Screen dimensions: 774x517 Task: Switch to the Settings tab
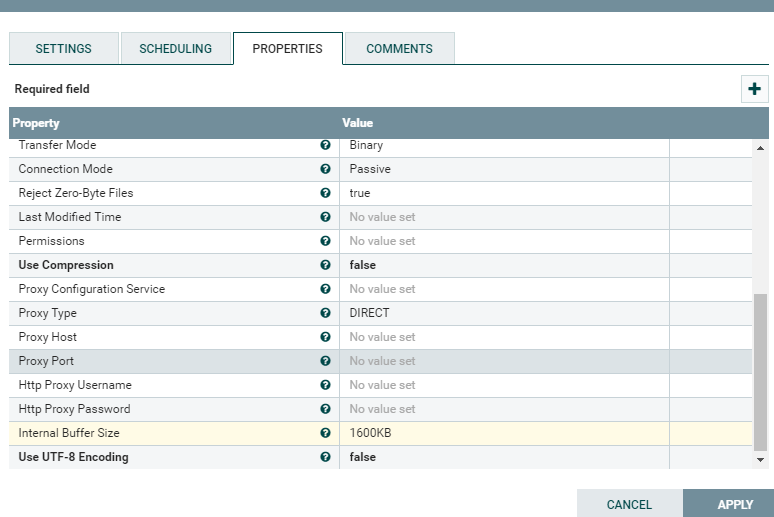coord(63,49)
